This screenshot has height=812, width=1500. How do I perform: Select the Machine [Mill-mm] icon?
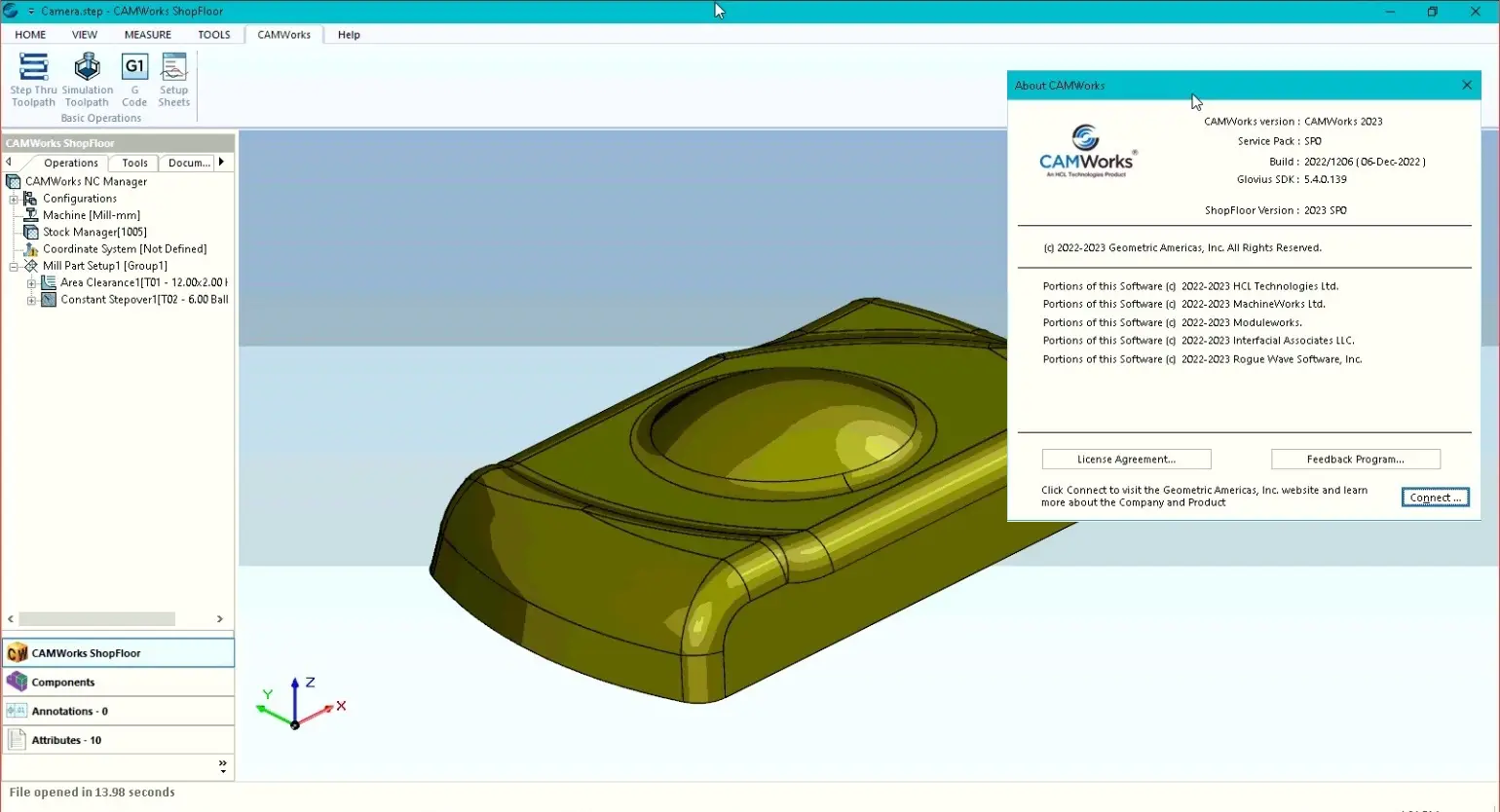coord(31,215)
